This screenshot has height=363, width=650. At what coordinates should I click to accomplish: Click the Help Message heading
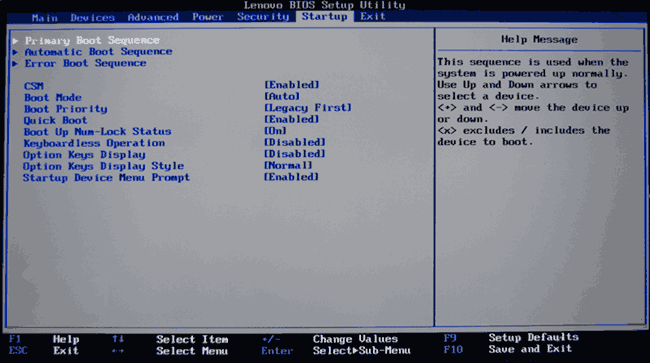pyautogui.click(x=539, y=39)
